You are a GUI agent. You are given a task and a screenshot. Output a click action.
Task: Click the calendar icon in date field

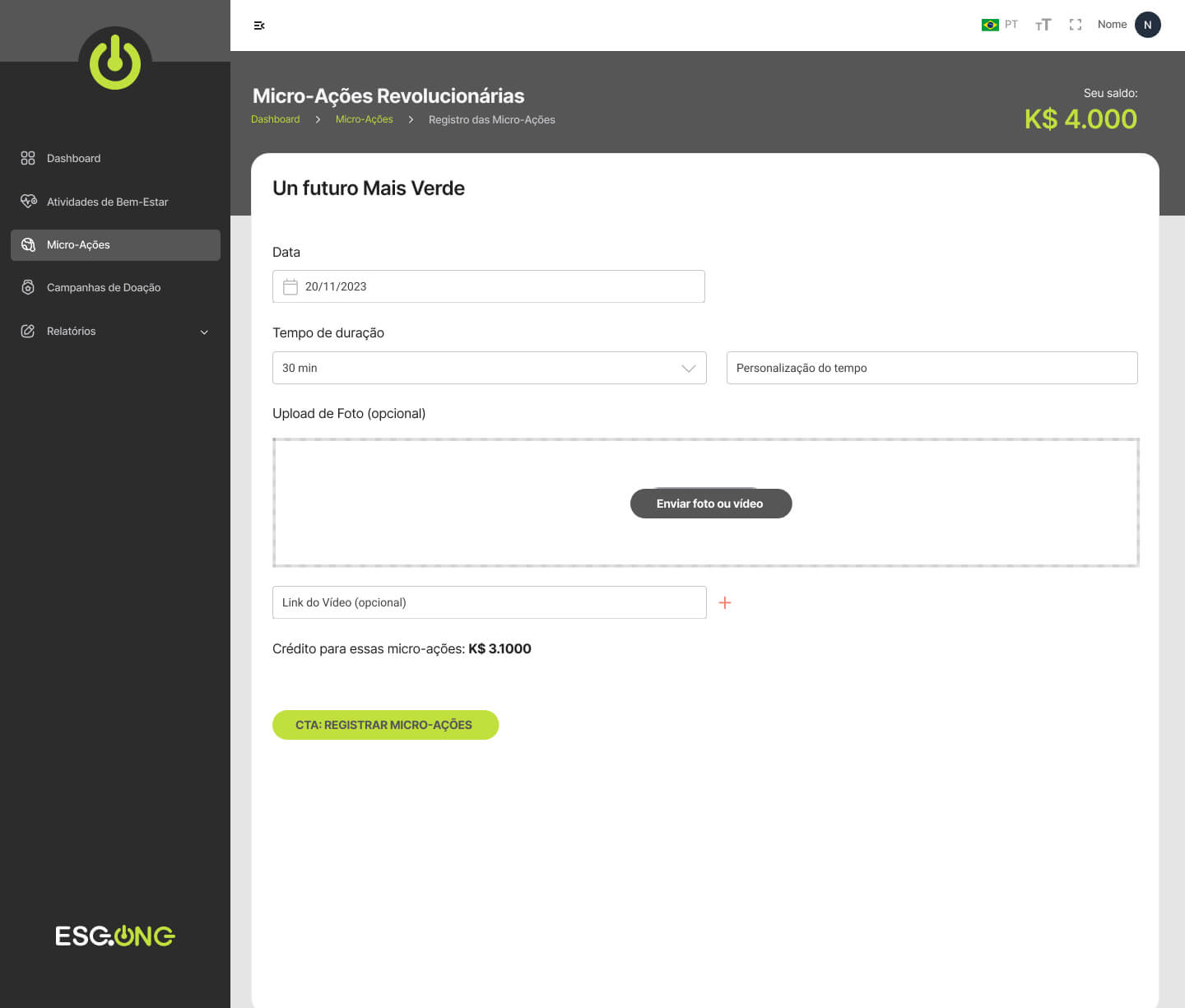click(x=290, y=286)
